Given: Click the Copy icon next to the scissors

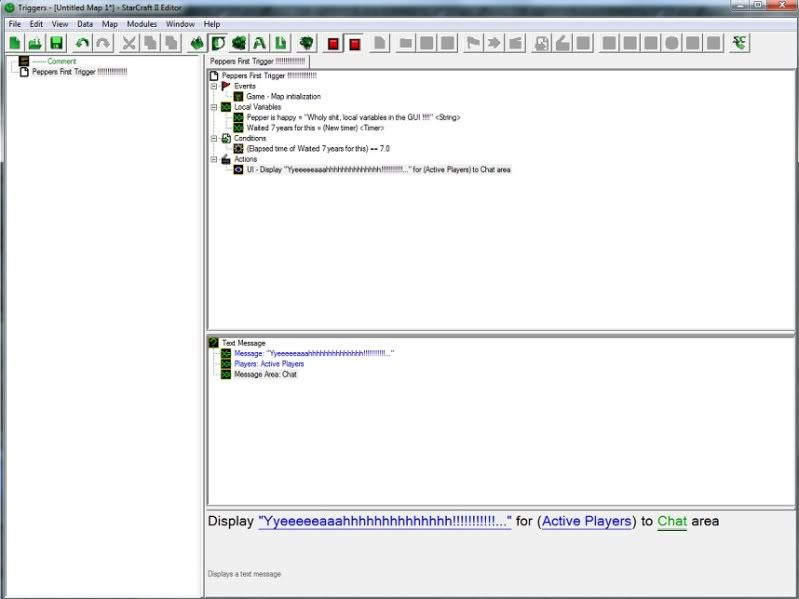Looking at the screenshot, I should point(150,43).
